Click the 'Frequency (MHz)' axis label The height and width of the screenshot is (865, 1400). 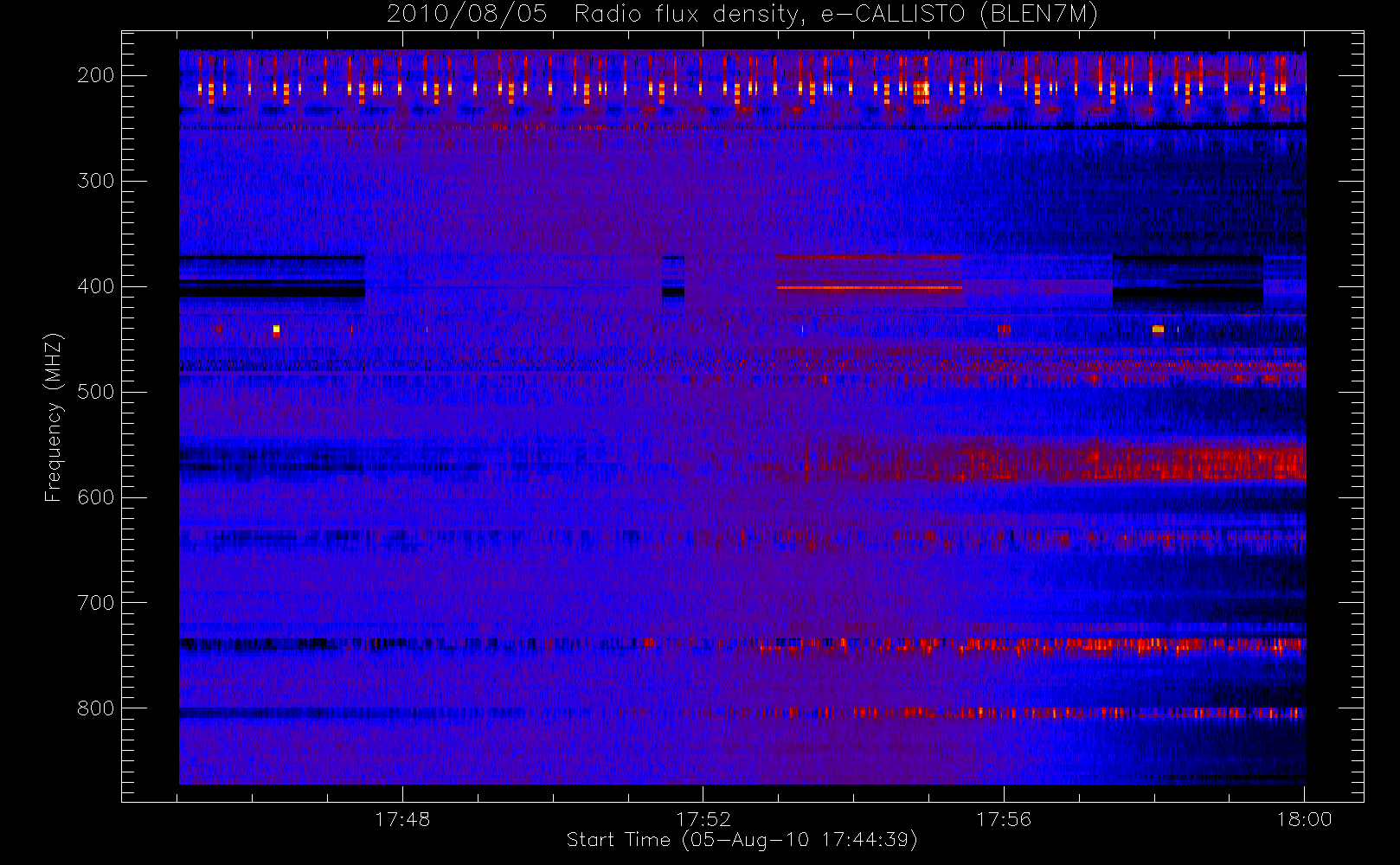(54, 417)
